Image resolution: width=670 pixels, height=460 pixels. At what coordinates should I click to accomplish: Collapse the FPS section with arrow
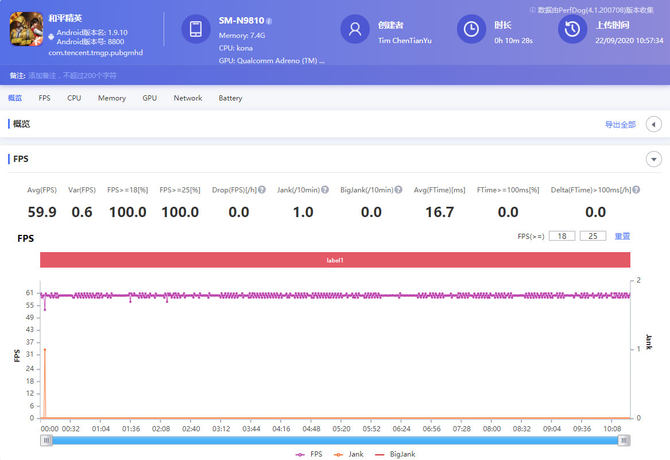[653, 159]
